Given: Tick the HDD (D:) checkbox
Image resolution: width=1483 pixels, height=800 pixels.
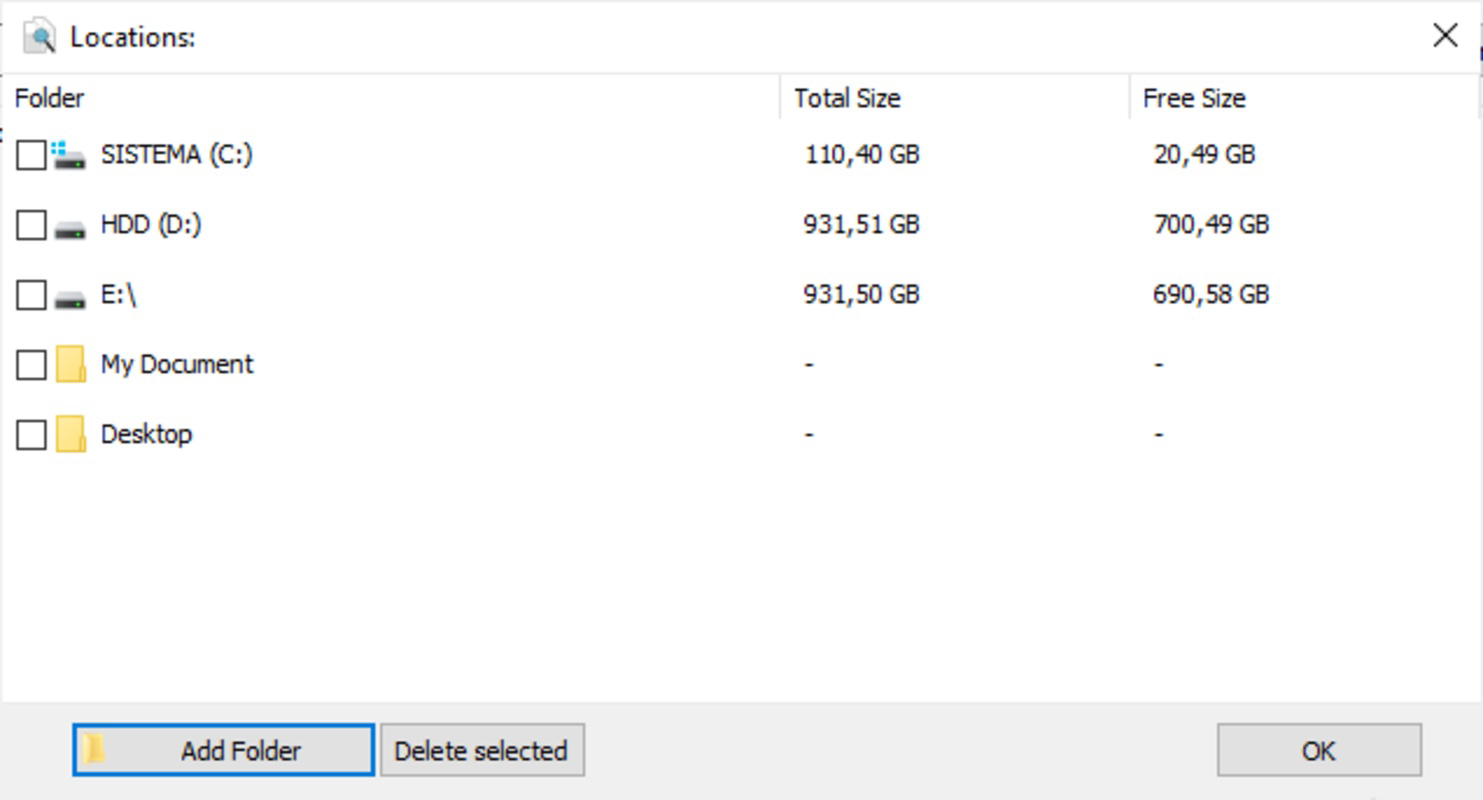Looking at the screenshot, I should coord(31,225).
